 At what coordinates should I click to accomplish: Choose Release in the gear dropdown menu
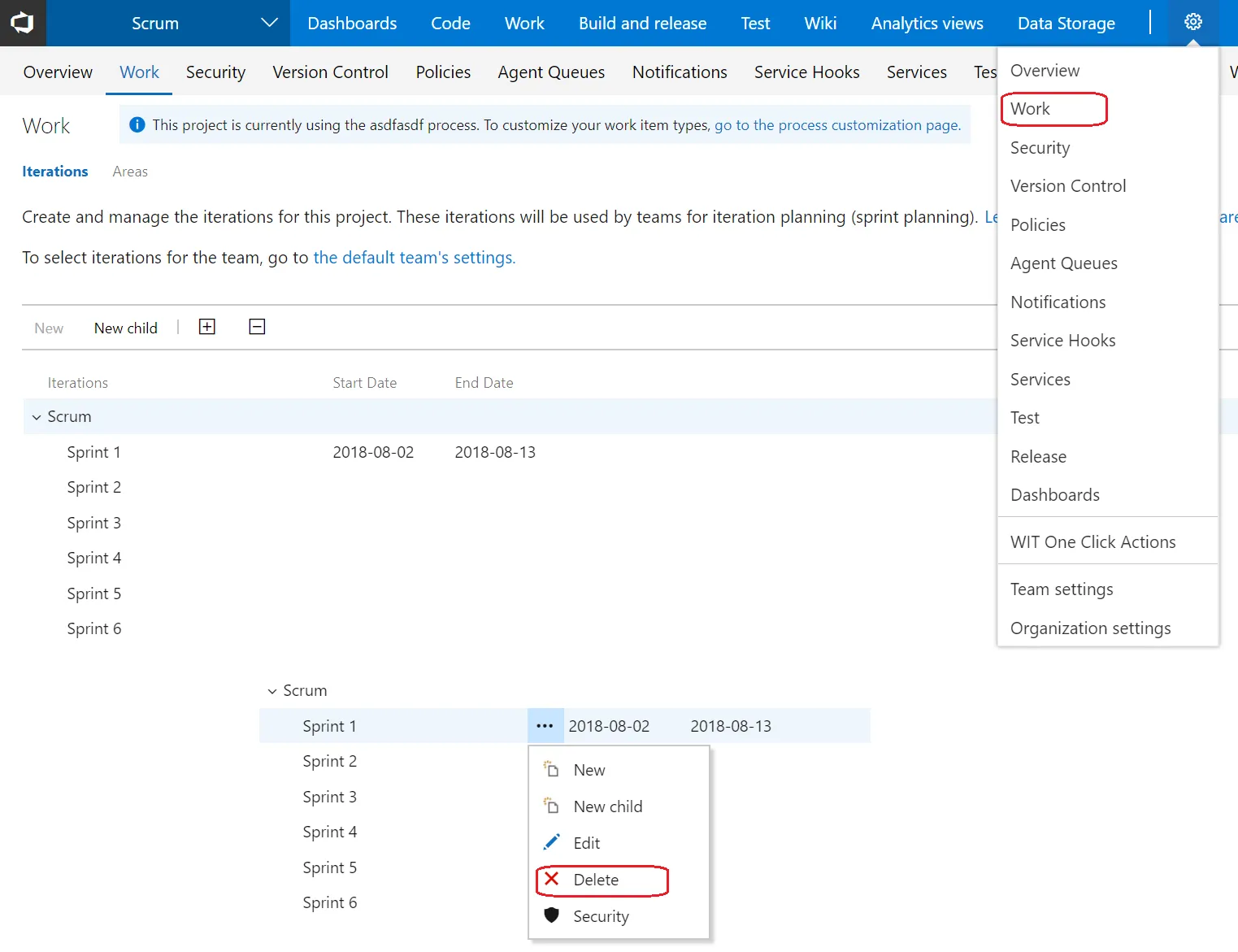pos(1038,457)
